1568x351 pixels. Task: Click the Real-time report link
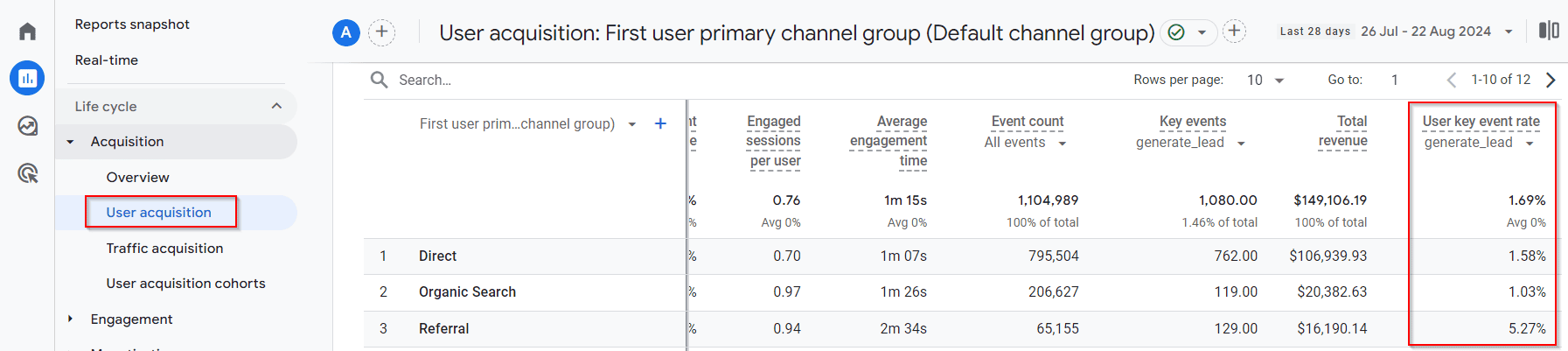pyautogui.click(x=107, y=60)
